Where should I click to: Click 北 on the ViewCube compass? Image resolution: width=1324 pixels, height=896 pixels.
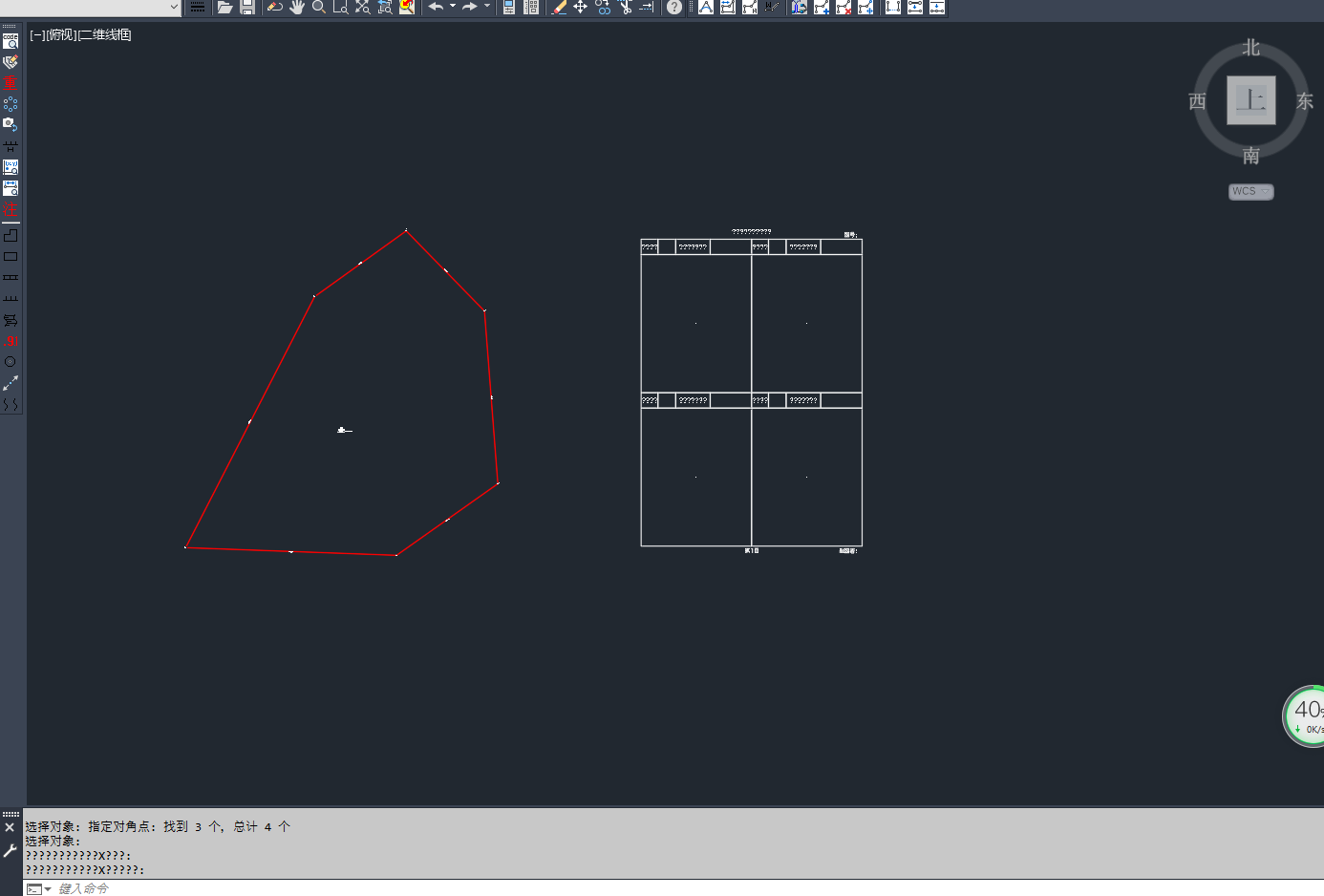click(1251, 48)
